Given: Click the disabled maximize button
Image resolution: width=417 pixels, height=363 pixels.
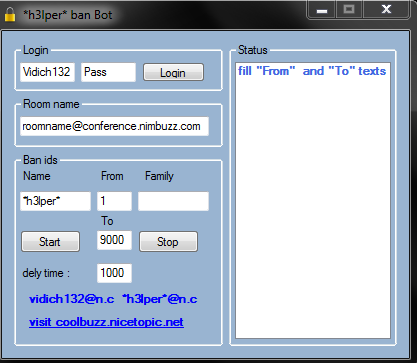Looking at the screenshot, I should [x=349, y=10].
